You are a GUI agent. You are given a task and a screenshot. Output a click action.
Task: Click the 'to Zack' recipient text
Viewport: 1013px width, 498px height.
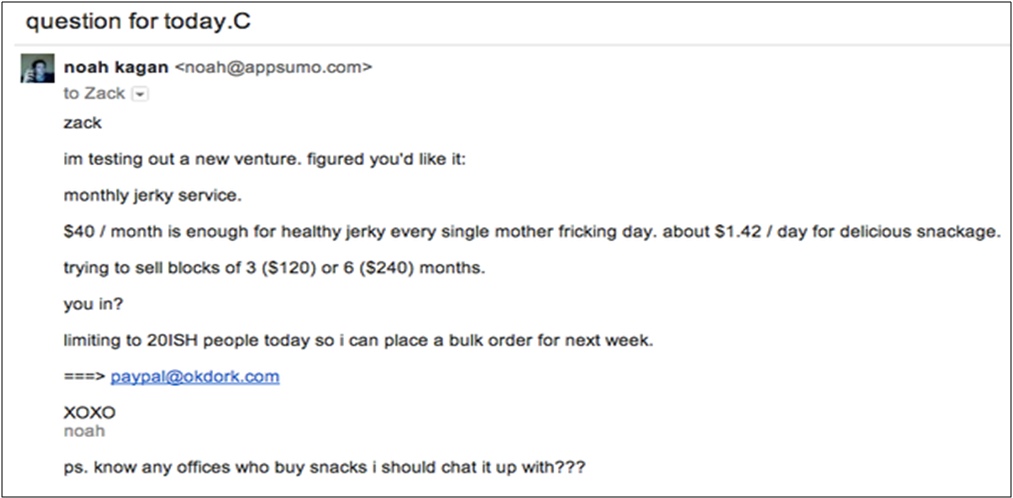94,94
